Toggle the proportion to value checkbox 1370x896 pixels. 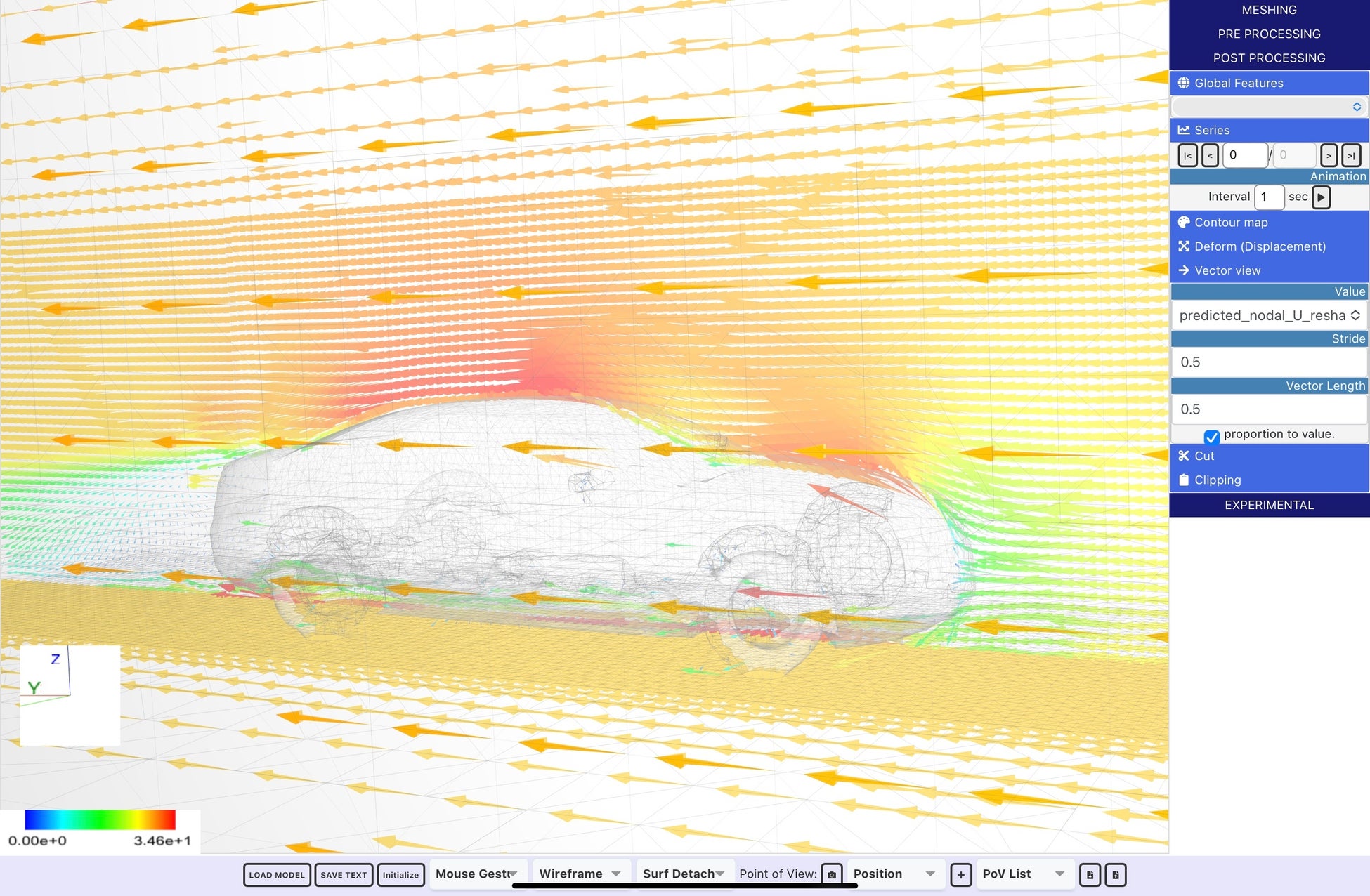point(1211,436)
